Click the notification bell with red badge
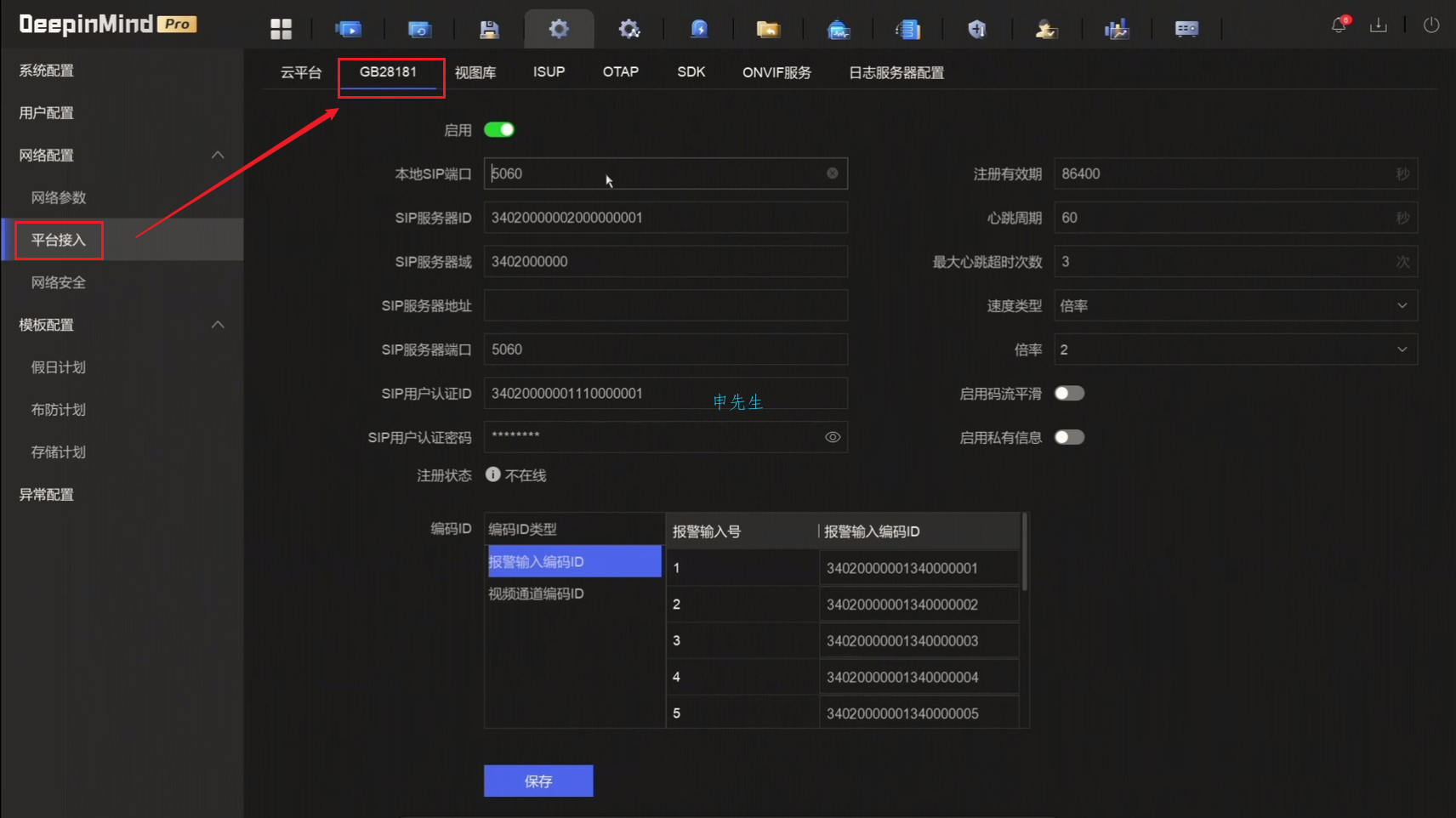 pos(1339,25)
